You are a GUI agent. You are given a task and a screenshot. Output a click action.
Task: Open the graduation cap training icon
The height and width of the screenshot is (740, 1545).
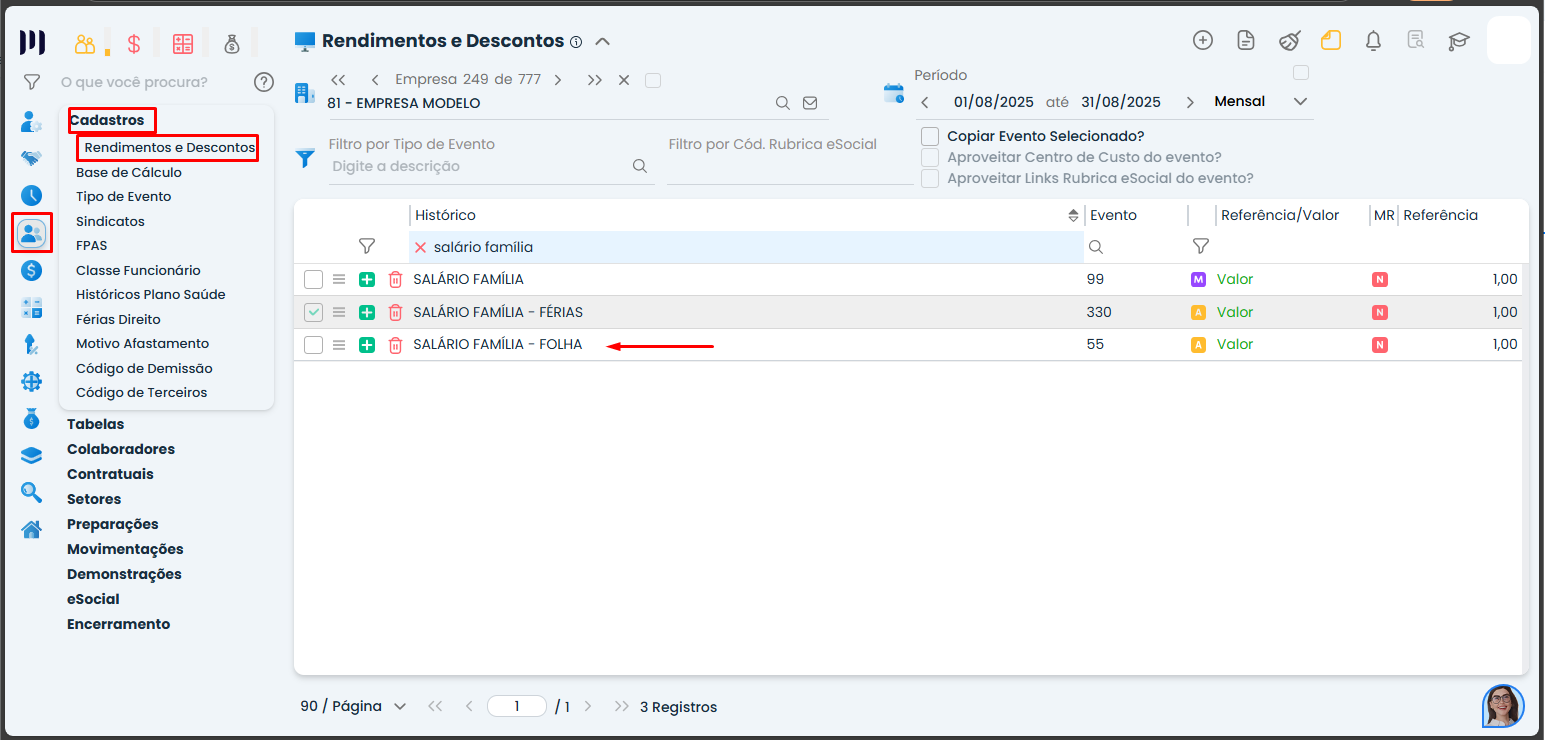[1459, 40]
